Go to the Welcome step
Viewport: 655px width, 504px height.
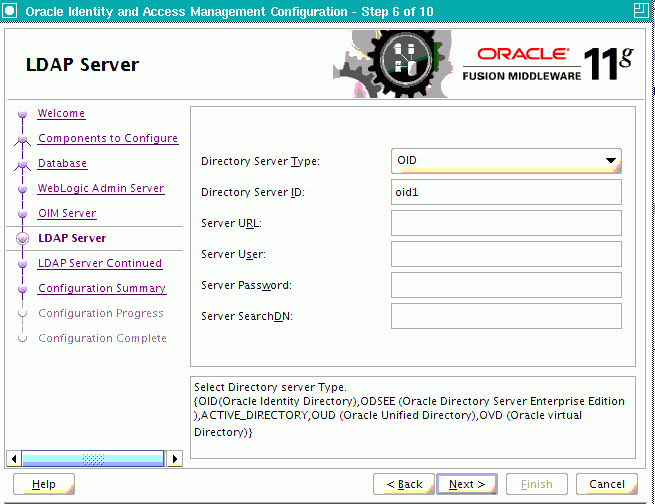(x=61, y=113)
